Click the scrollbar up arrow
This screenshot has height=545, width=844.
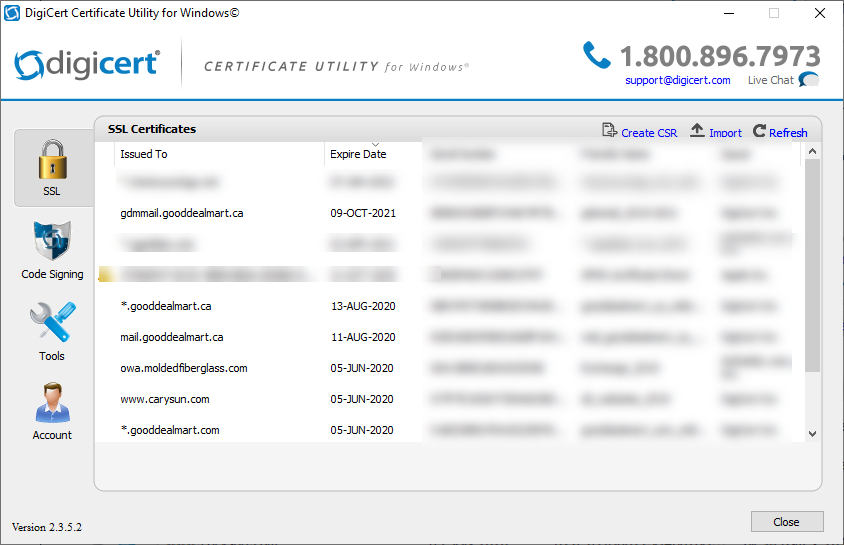[813, 151]
